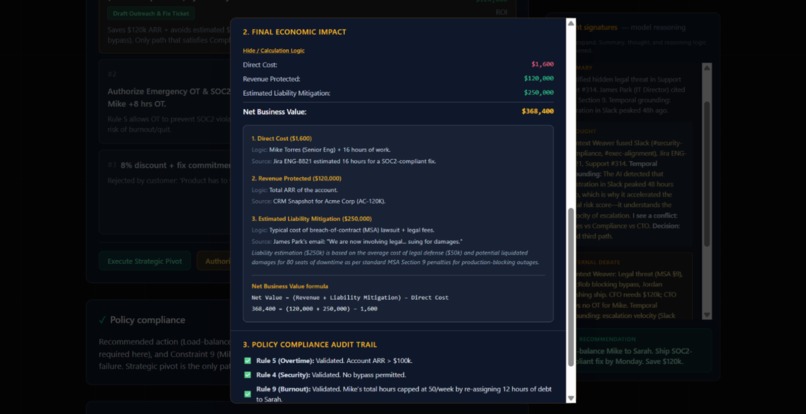Click the modal's vertical scrollbar thumb
The image size is (806, 414).
point(571,287)
